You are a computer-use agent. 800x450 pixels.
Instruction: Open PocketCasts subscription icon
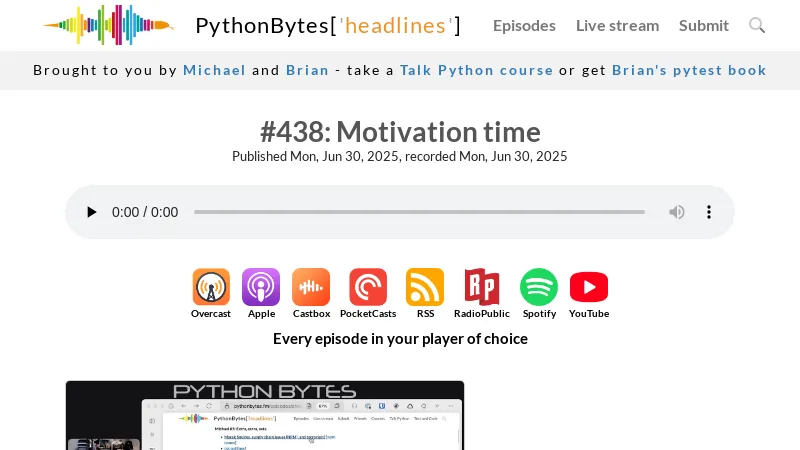(368, 287)
